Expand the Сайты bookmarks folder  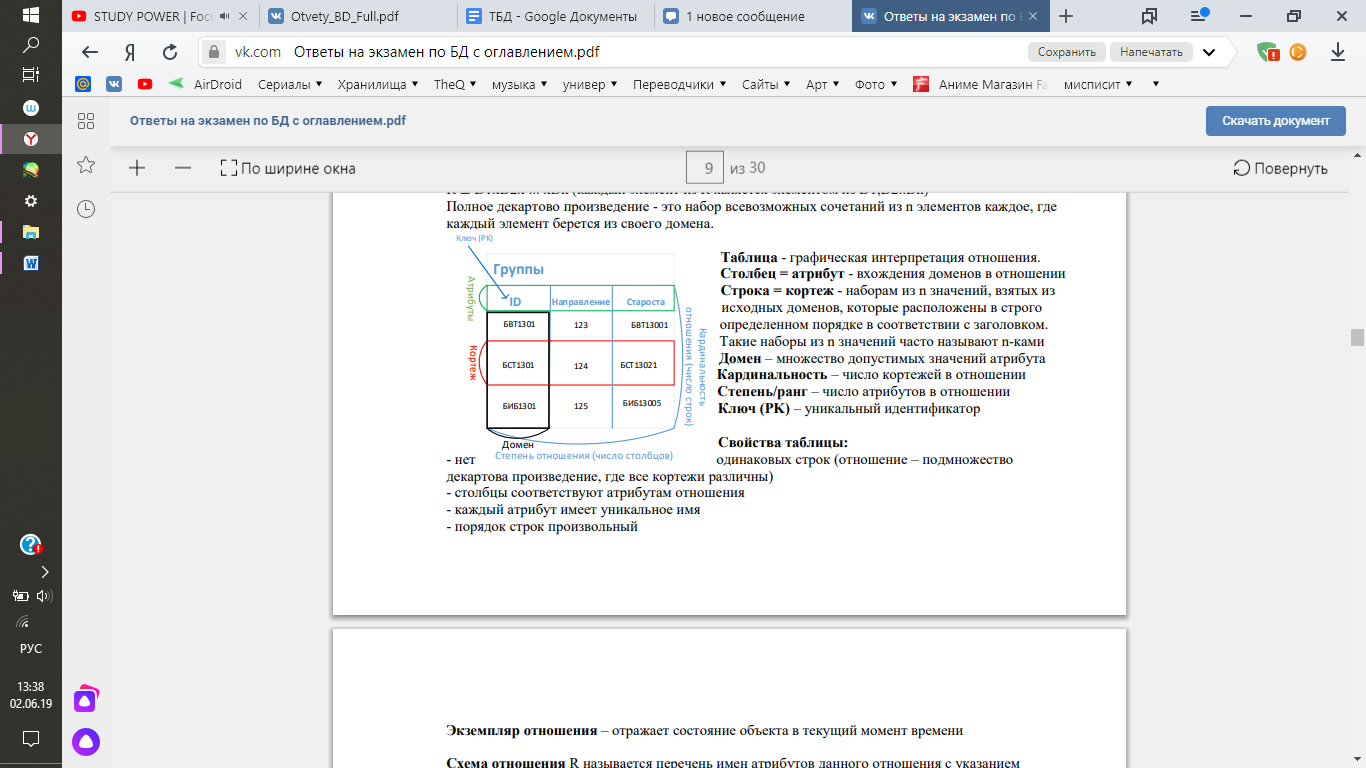click(766, 84)
